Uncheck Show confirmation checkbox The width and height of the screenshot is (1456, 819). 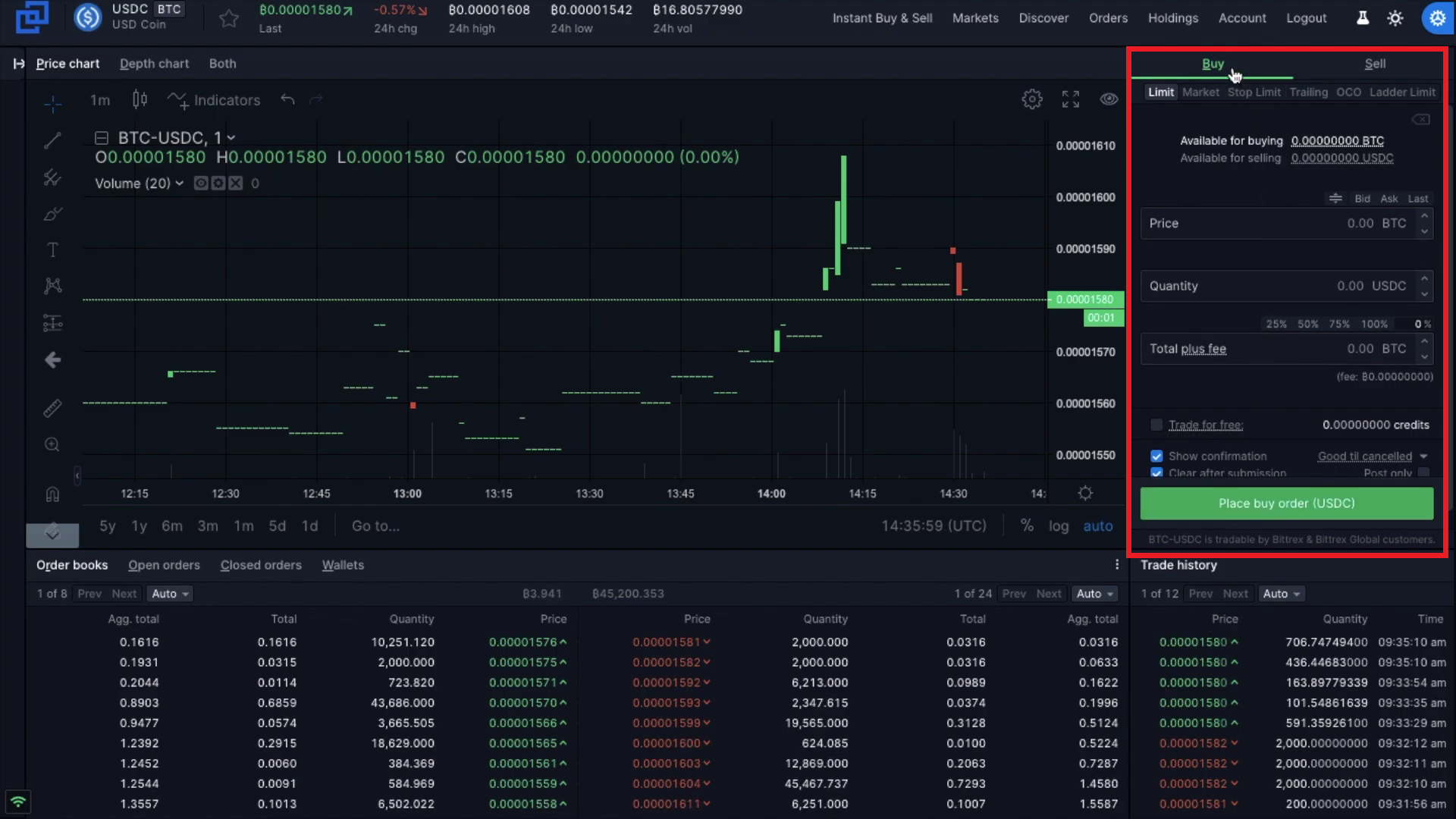[x=1156, y=456]
